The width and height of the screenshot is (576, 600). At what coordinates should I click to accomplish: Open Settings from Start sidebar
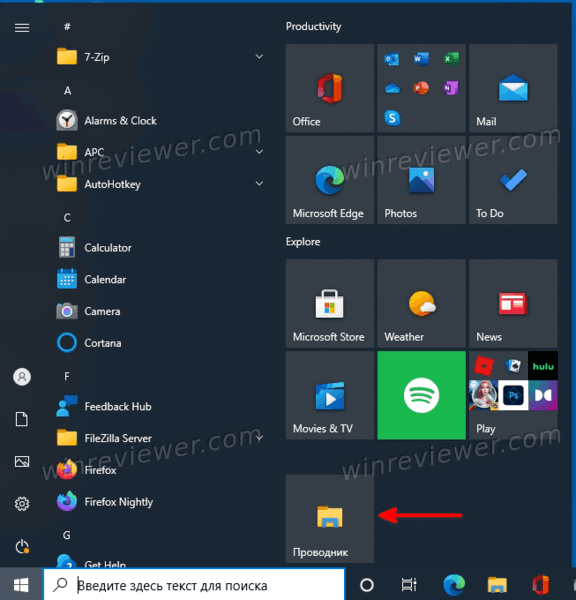point(22,504)
